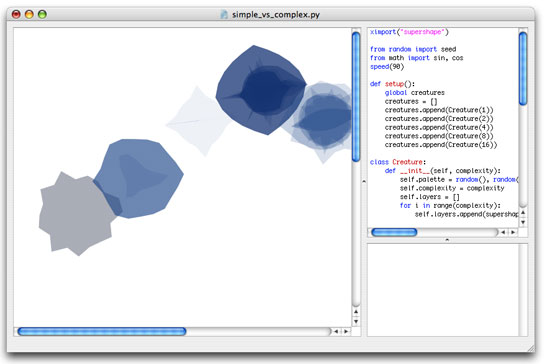Image resolution: width=550 pixels, height=364 pixels.
Task: Click the creatures.append(Creature(16)) line
Action: tap(441, 144)
